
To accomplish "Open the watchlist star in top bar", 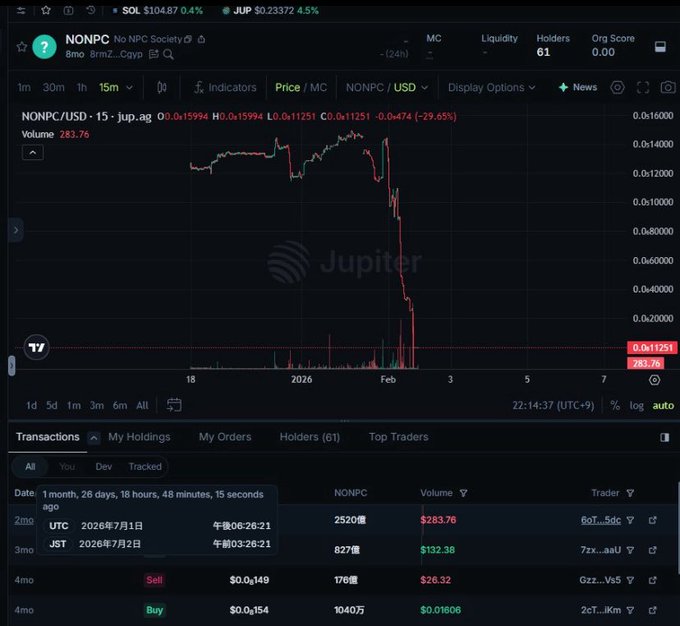I will 46,10.
